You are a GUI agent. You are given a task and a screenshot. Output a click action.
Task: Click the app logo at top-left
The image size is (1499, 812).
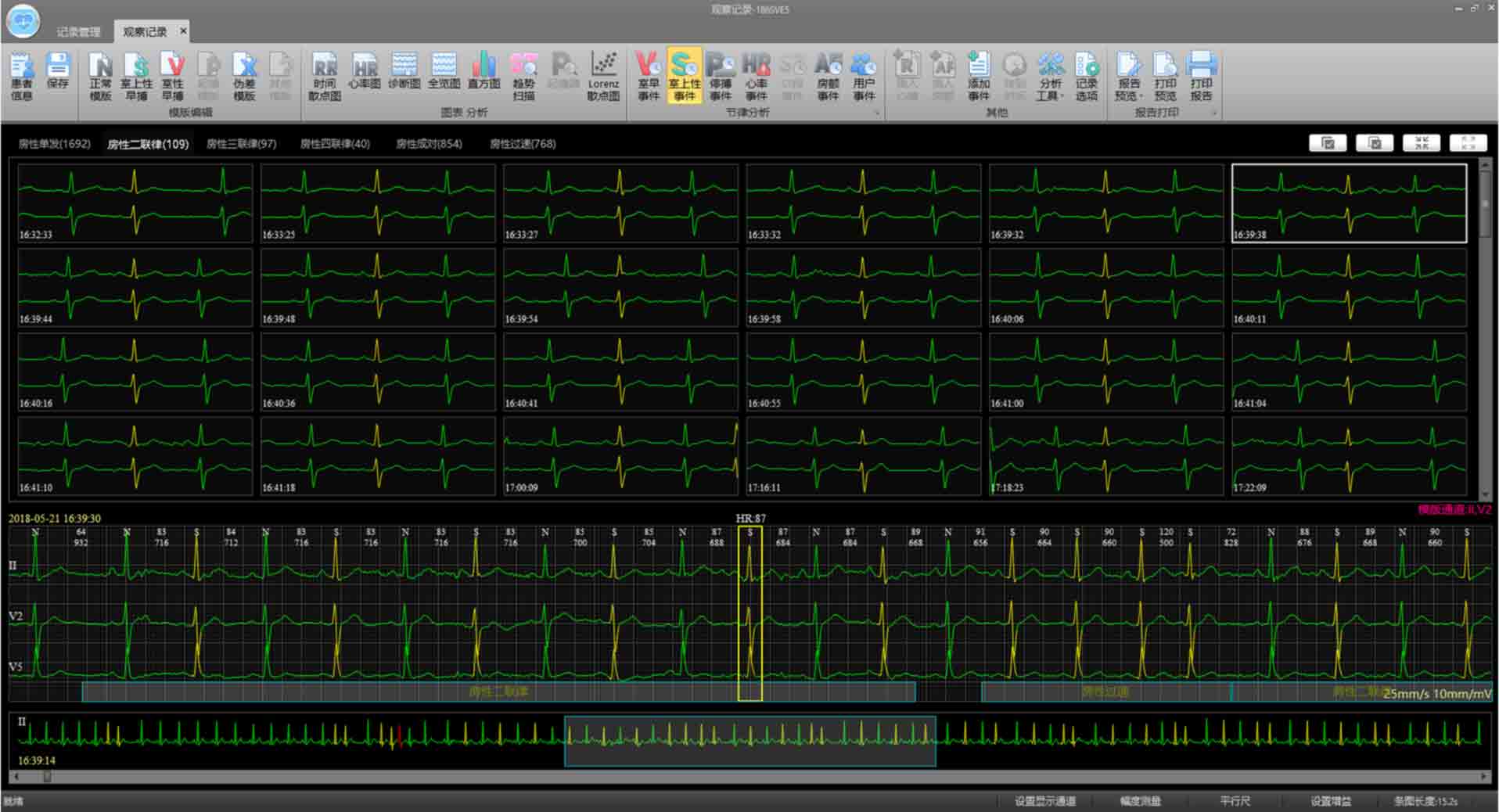pyautogui.click(x=23, y=21)
